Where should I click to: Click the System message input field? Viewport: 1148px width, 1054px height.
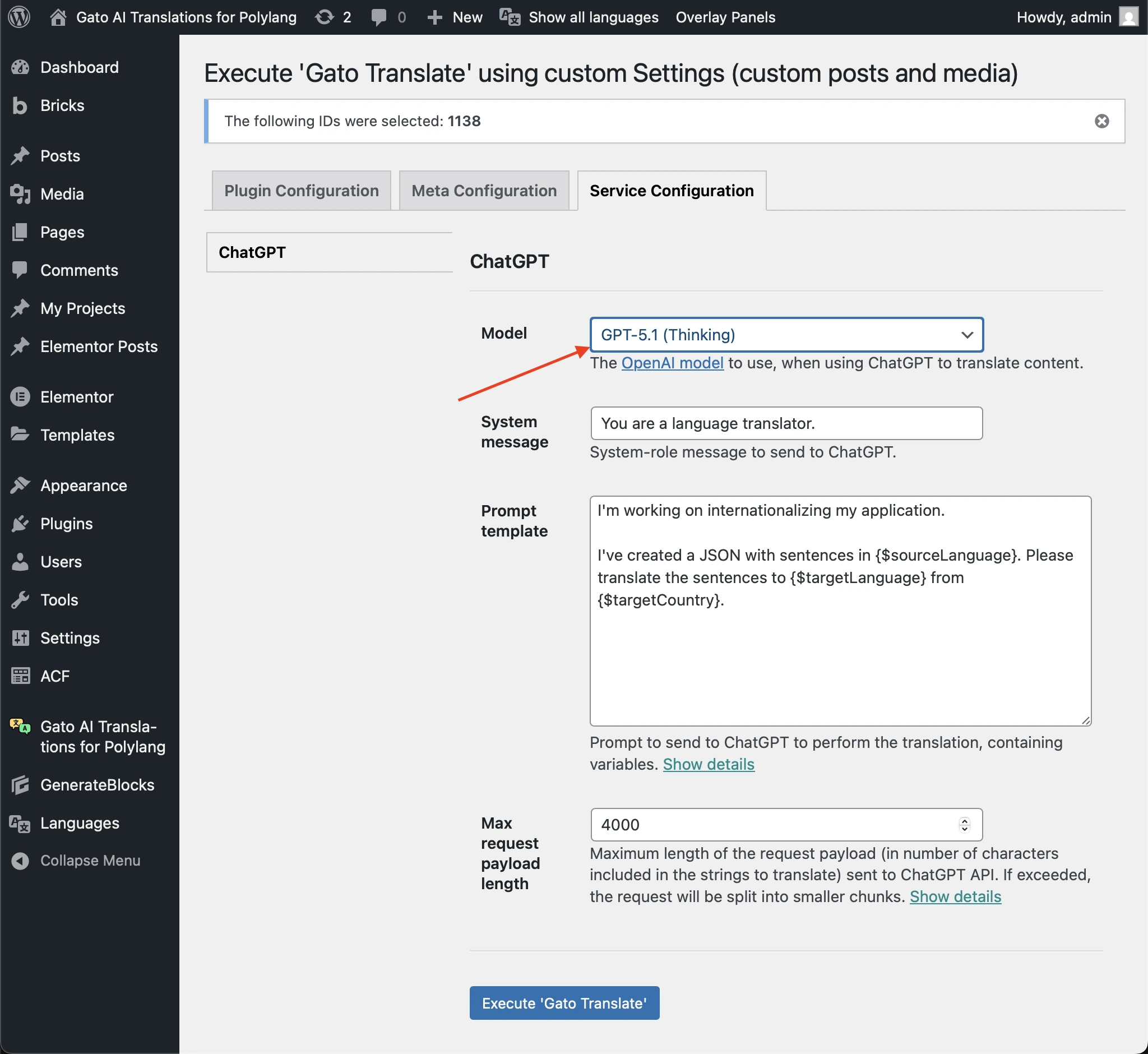786,424
